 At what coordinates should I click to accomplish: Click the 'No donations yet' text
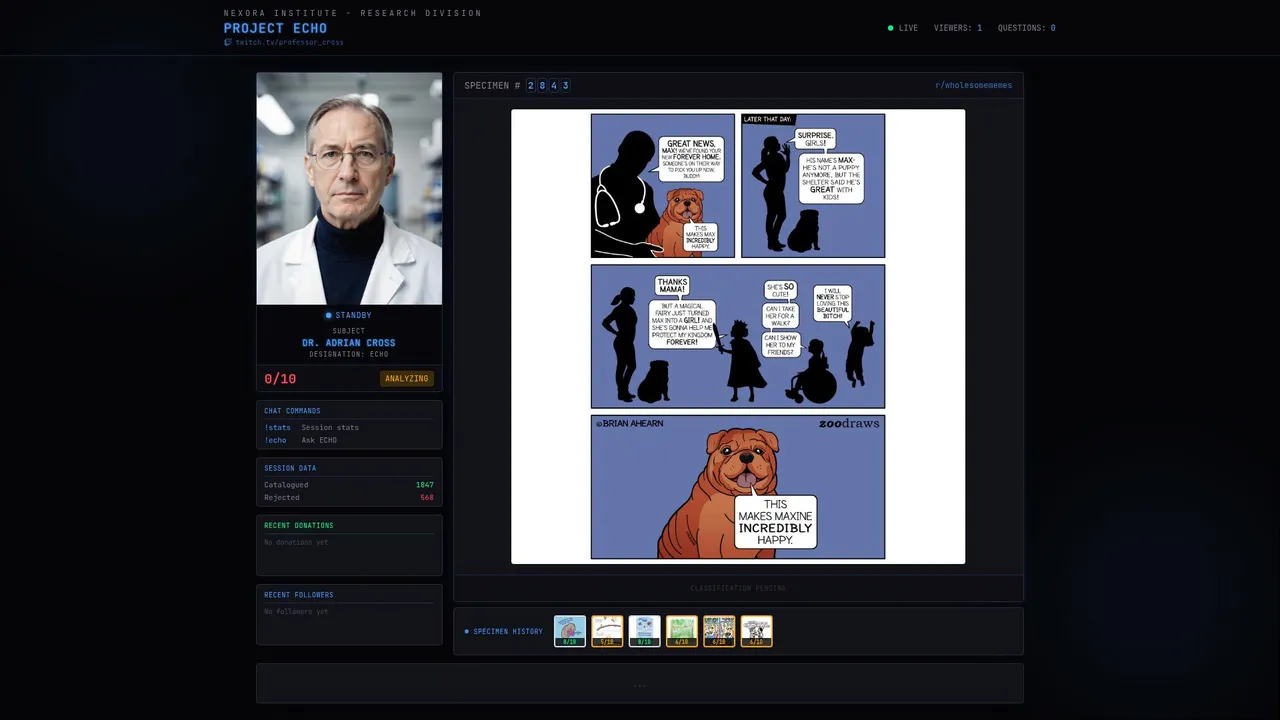point(296,542)
